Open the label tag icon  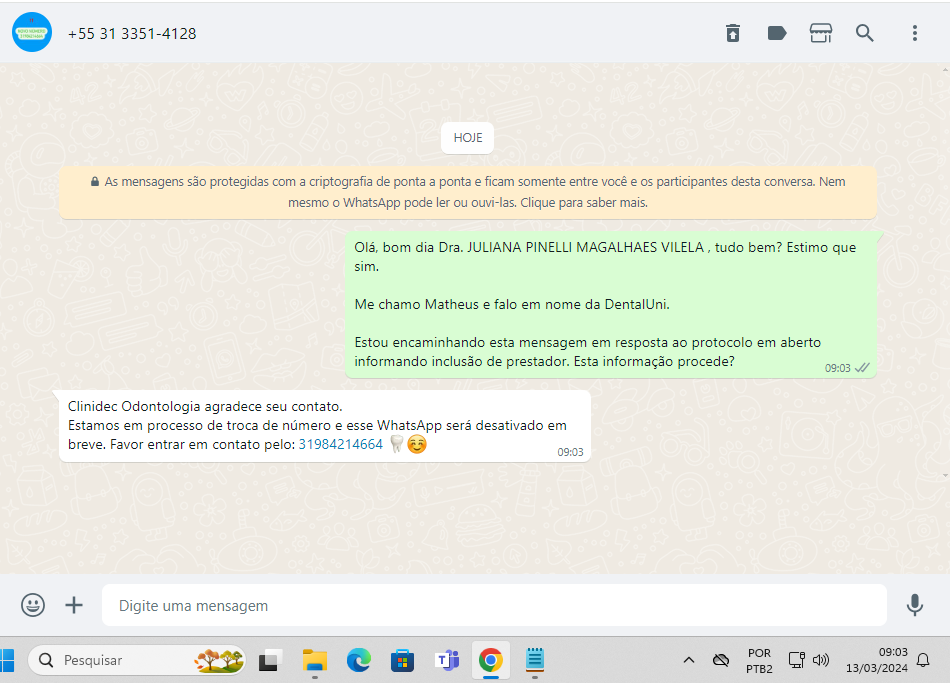pos(777,33)
